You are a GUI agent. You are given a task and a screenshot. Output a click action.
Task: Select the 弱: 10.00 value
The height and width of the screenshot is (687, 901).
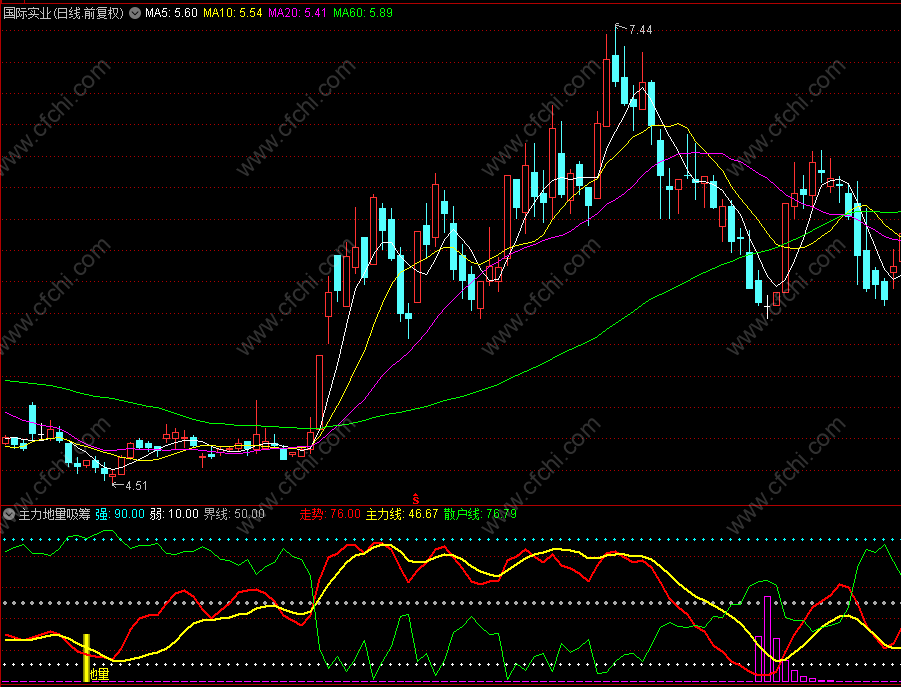pos(174,514)
